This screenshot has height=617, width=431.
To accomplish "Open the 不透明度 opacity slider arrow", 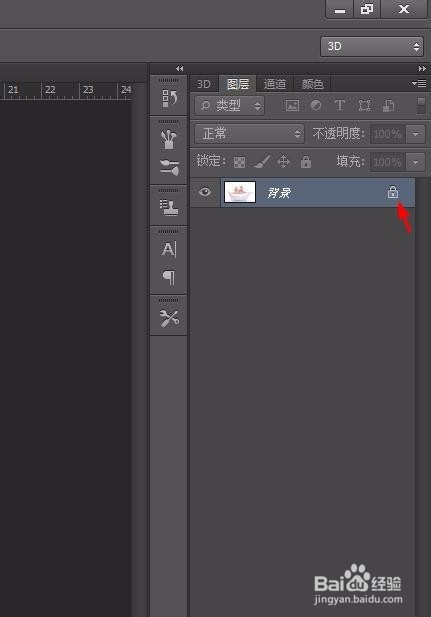I will [416, 134].
